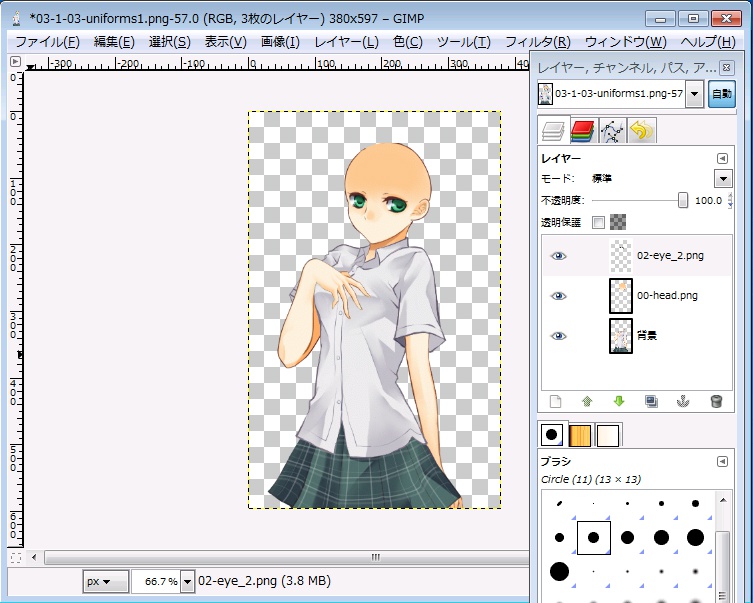Lower layer with green down arrow
This screenshot has height=603, width=753.
coord(619,401)
